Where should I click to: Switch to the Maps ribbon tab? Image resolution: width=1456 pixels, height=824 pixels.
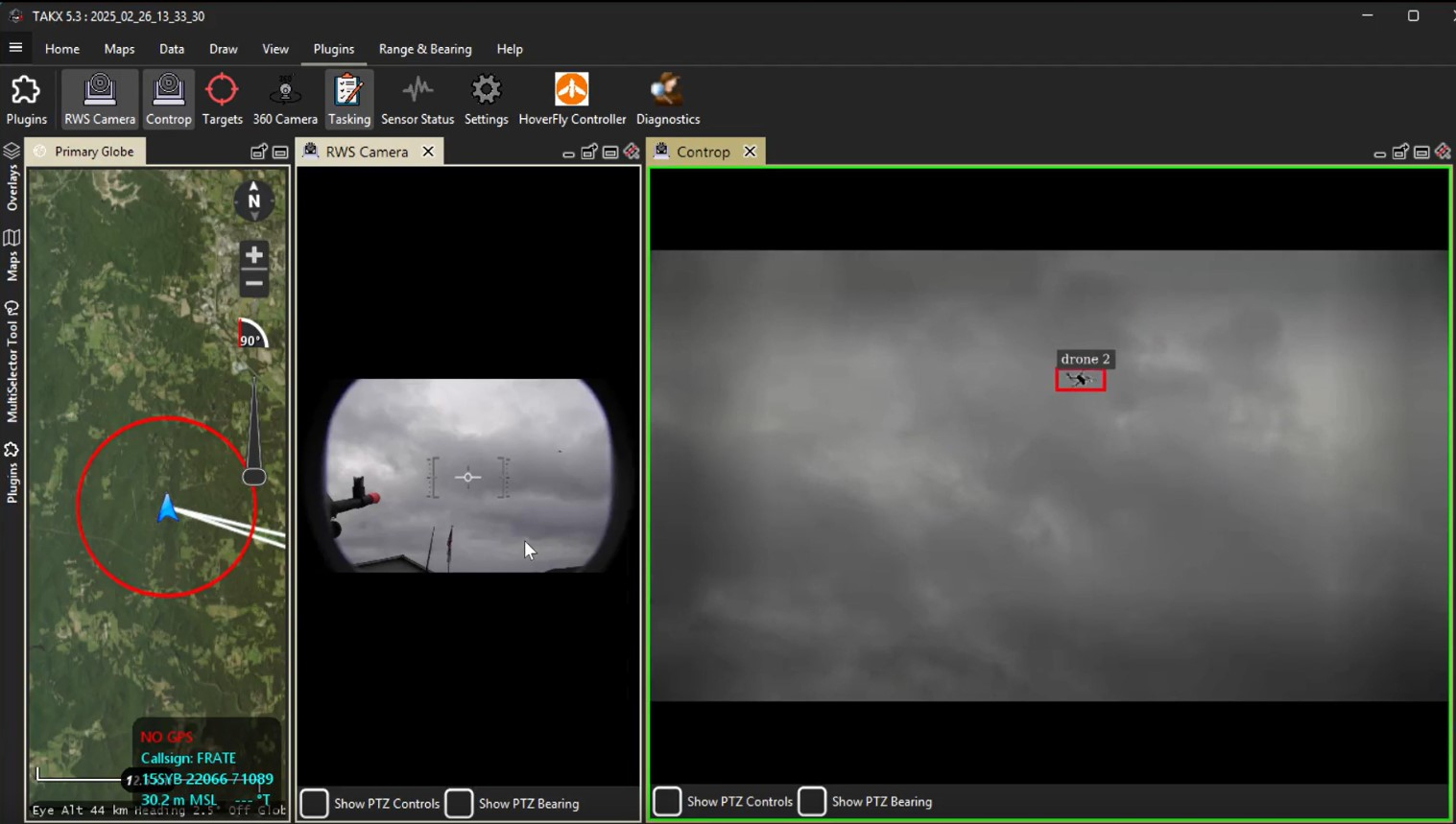(x=119, y=49)
